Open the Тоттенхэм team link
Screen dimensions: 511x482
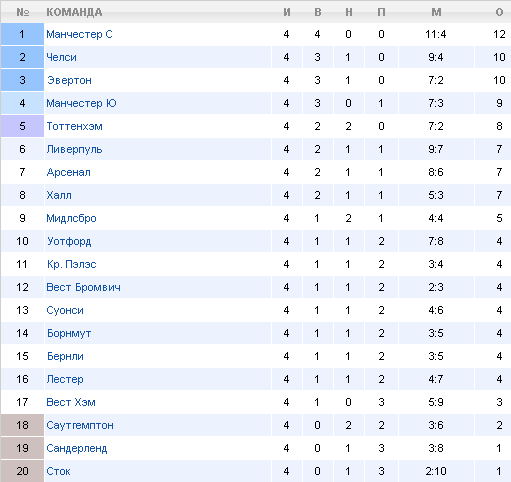pyautogui.click(x=74, y=126)
